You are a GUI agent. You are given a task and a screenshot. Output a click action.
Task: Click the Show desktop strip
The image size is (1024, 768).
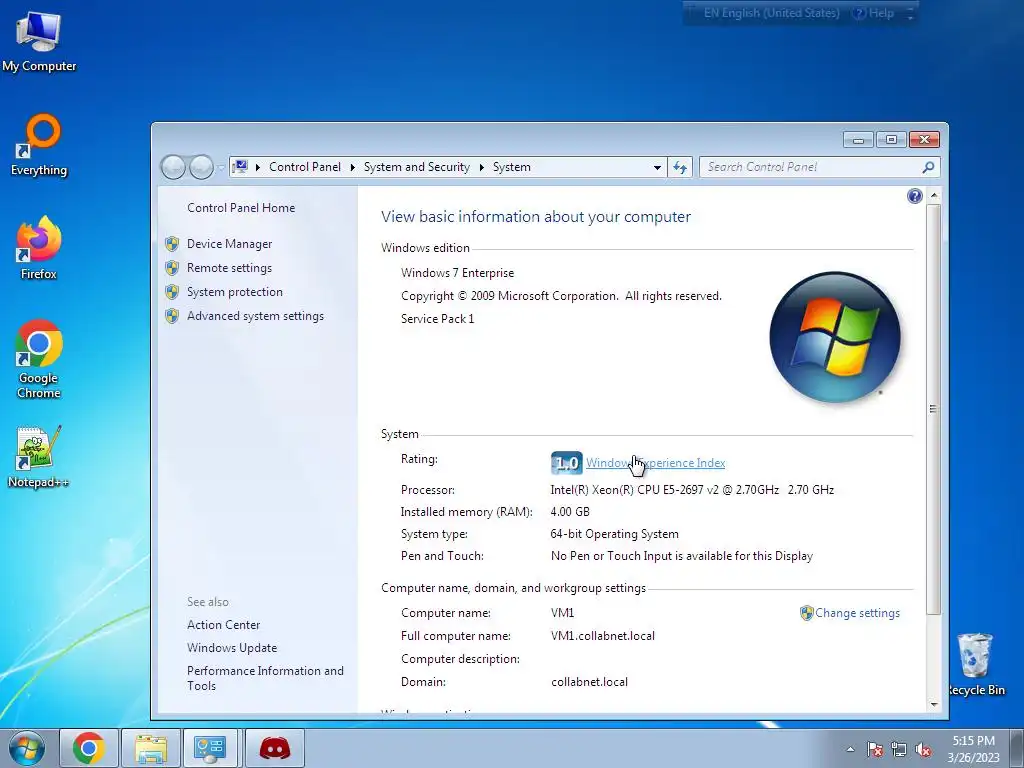click(1017, 748)
